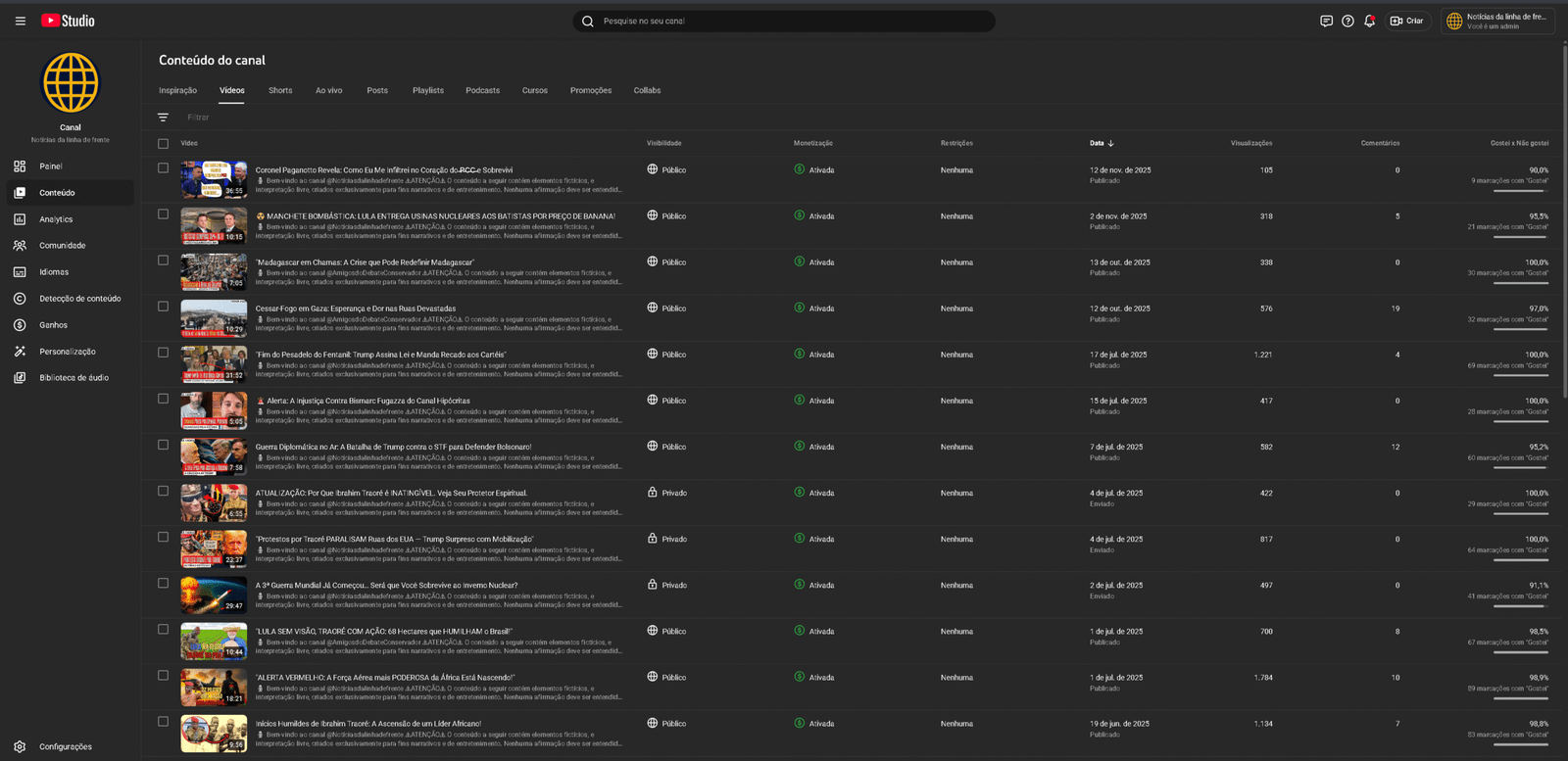Viewport: 1568px width, 761px height.
Task: Open the hamburger navigation menu
Action: coord(20,21)
